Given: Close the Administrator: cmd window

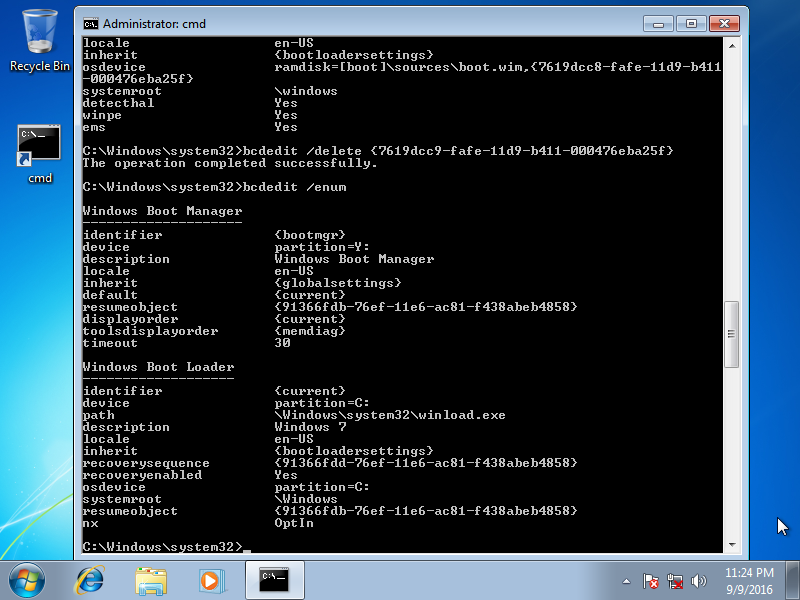Looking at the screenshot, I should tap(724, 23).
